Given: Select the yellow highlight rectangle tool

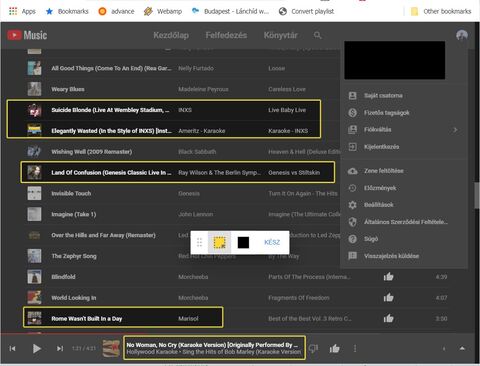Looking at the screenshot, I should point(219,242).
